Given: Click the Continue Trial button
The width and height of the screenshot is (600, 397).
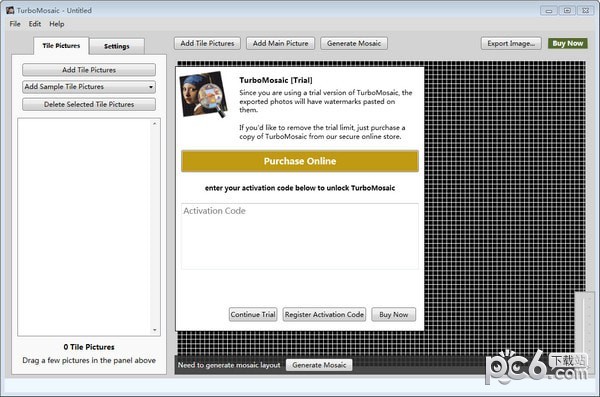Looking at the screenshot, I should coord(253,314).
